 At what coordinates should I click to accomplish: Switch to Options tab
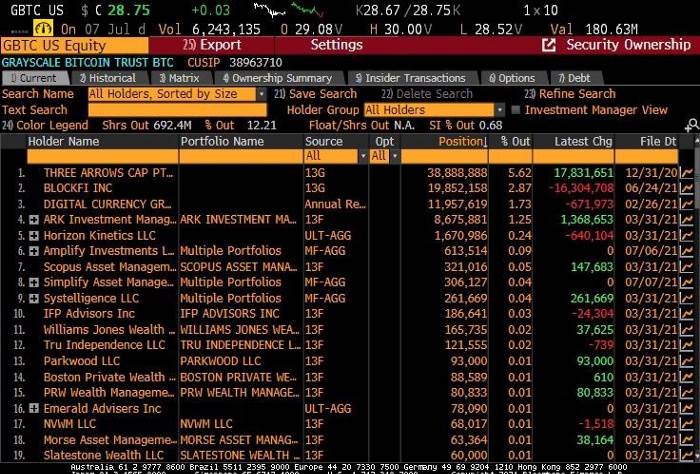512,78
